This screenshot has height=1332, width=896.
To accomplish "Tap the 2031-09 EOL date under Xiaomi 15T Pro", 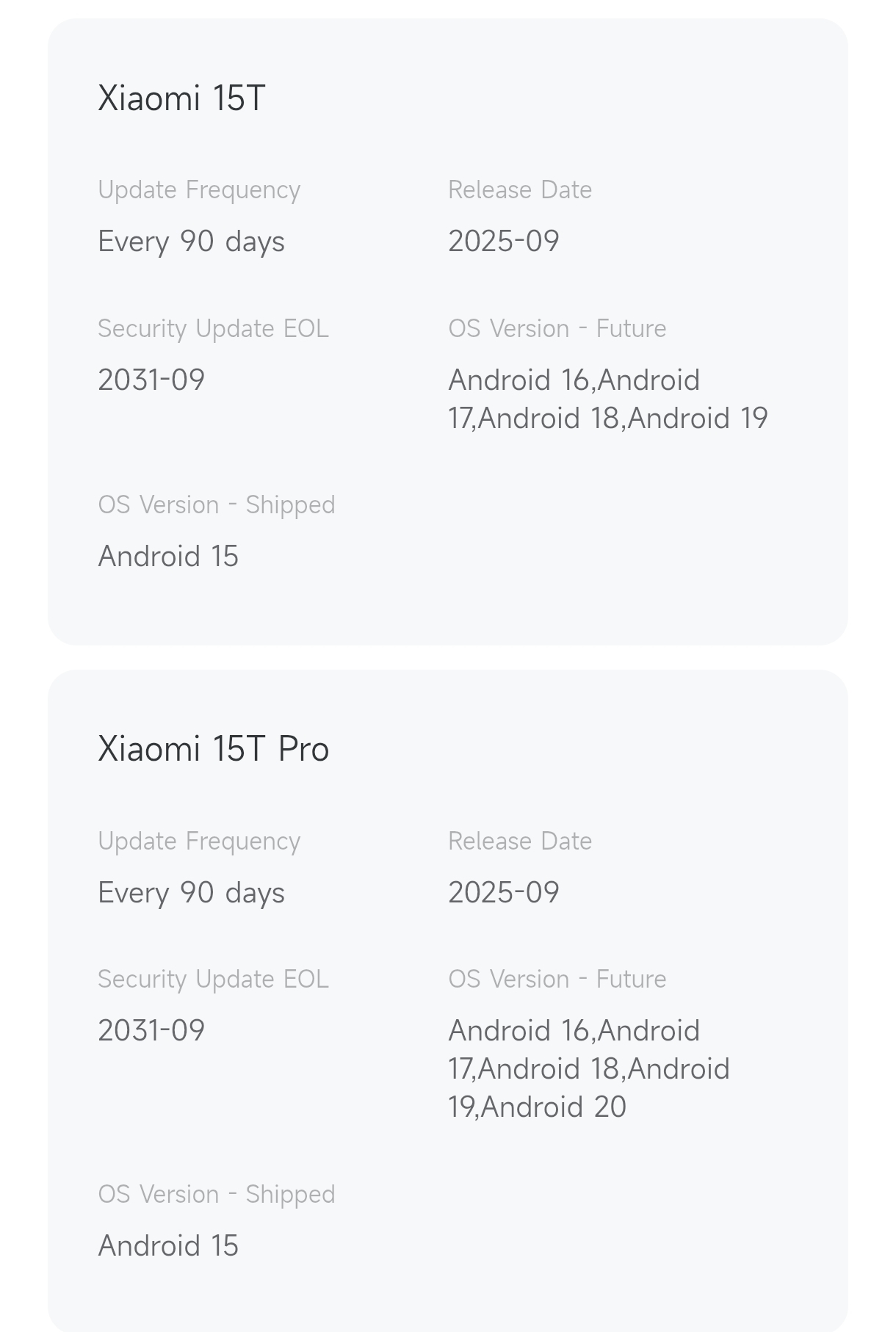I will [x=151, y=1031].
